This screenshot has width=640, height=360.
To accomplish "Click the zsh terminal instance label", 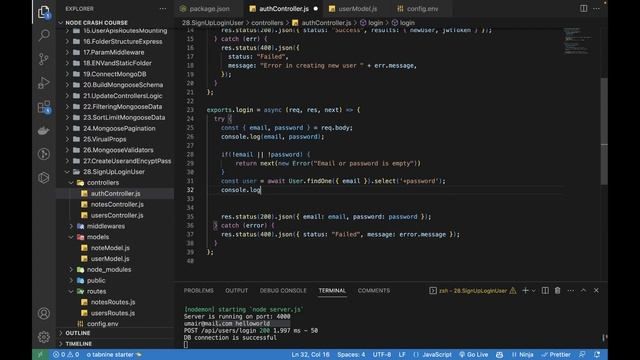I will [x=473, y=291].
